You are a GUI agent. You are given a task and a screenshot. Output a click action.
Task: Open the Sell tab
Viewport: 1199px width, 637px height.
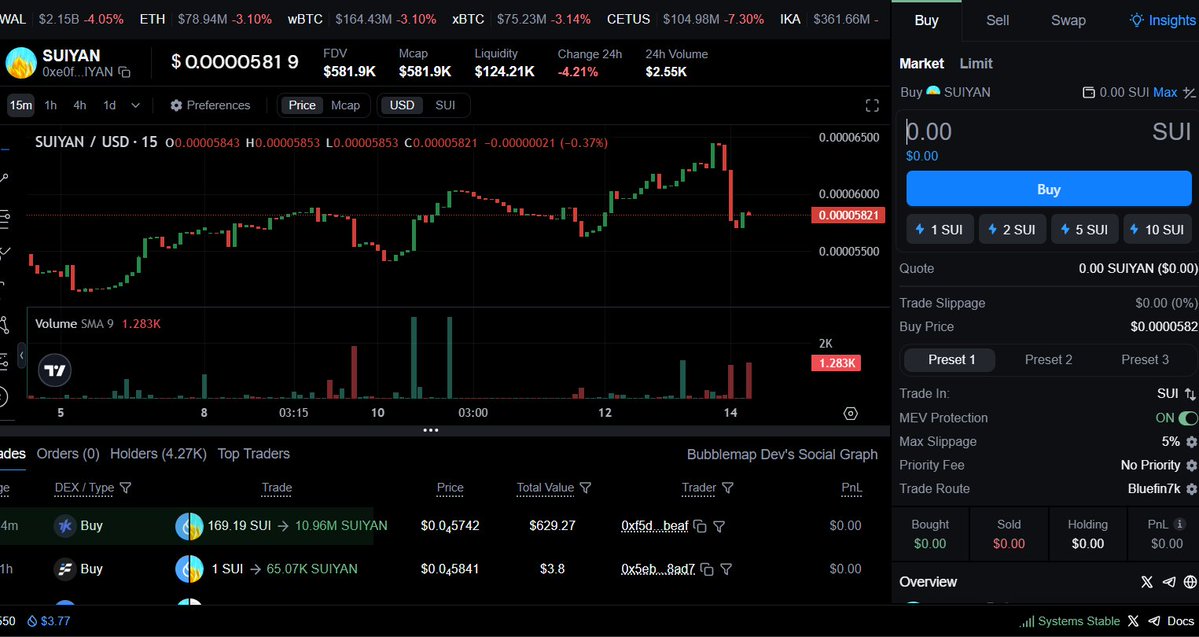(997, 21)
